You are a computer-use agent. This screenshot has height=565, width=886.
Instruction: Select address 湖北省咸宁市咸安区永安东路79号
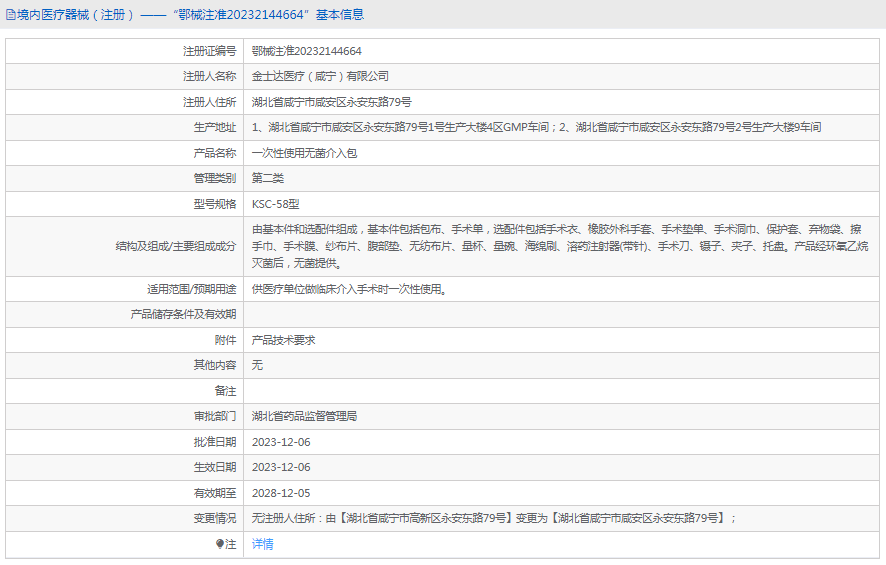(331, 102)
